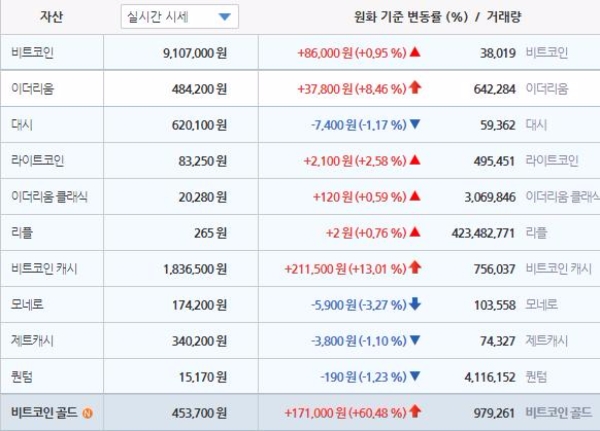
Task: Click the volume 38,019
Action: [x=498, y=53]
